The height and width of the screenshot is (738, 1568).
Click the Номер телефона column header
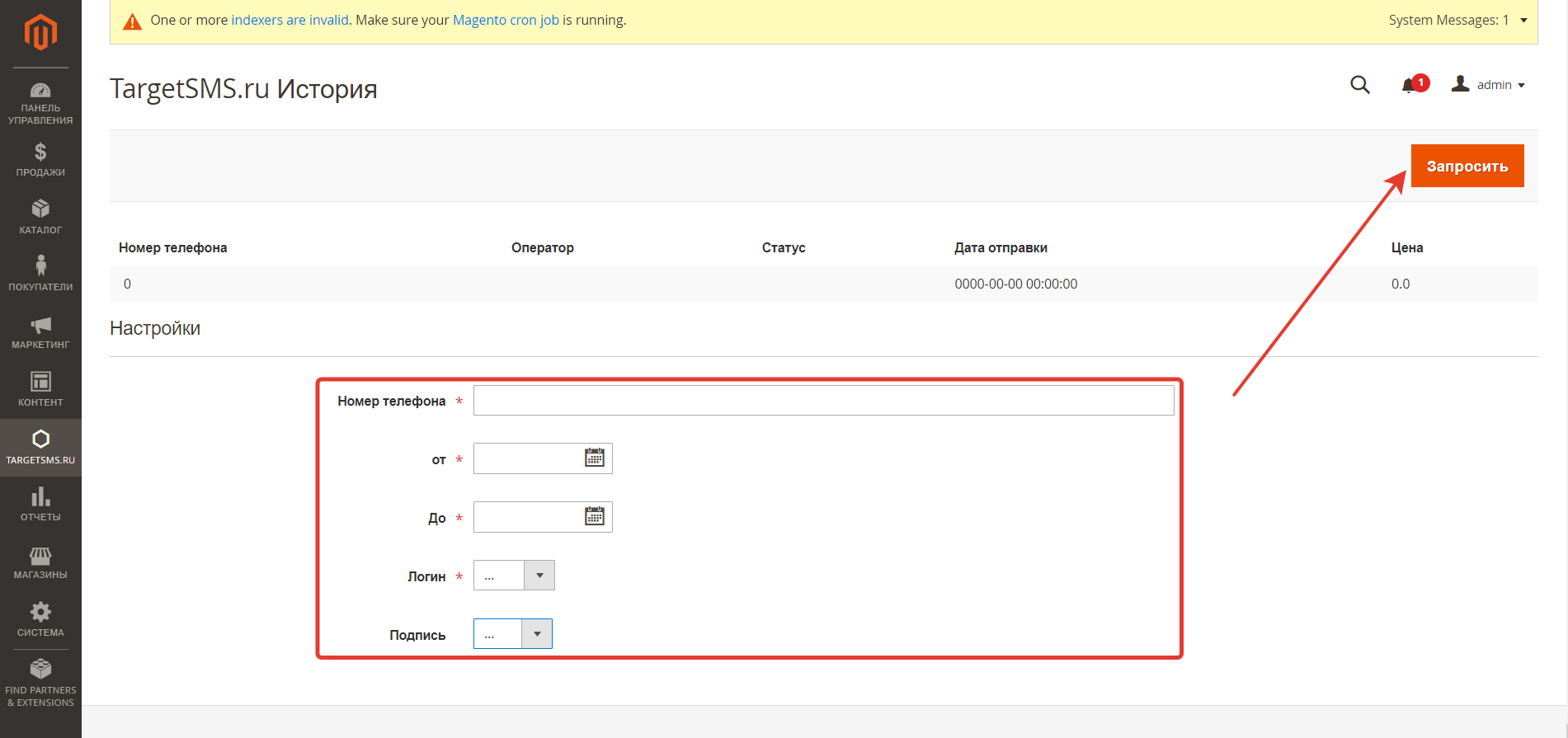click(173, 247)
